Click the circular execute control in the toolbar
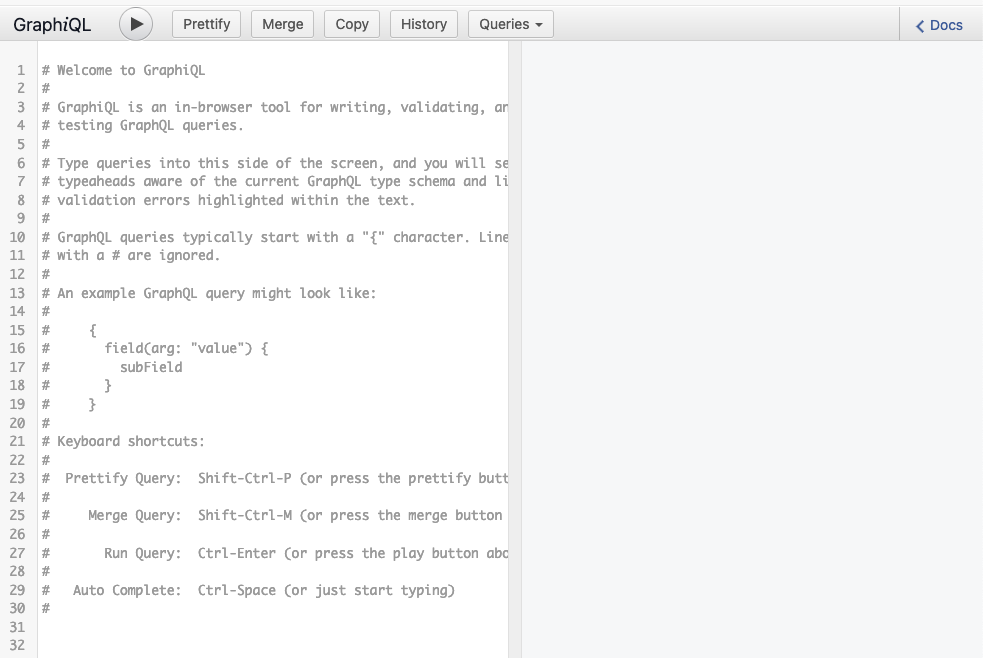Image resolution: width=983 pixels, height=658 pixels. coord(138,24)
